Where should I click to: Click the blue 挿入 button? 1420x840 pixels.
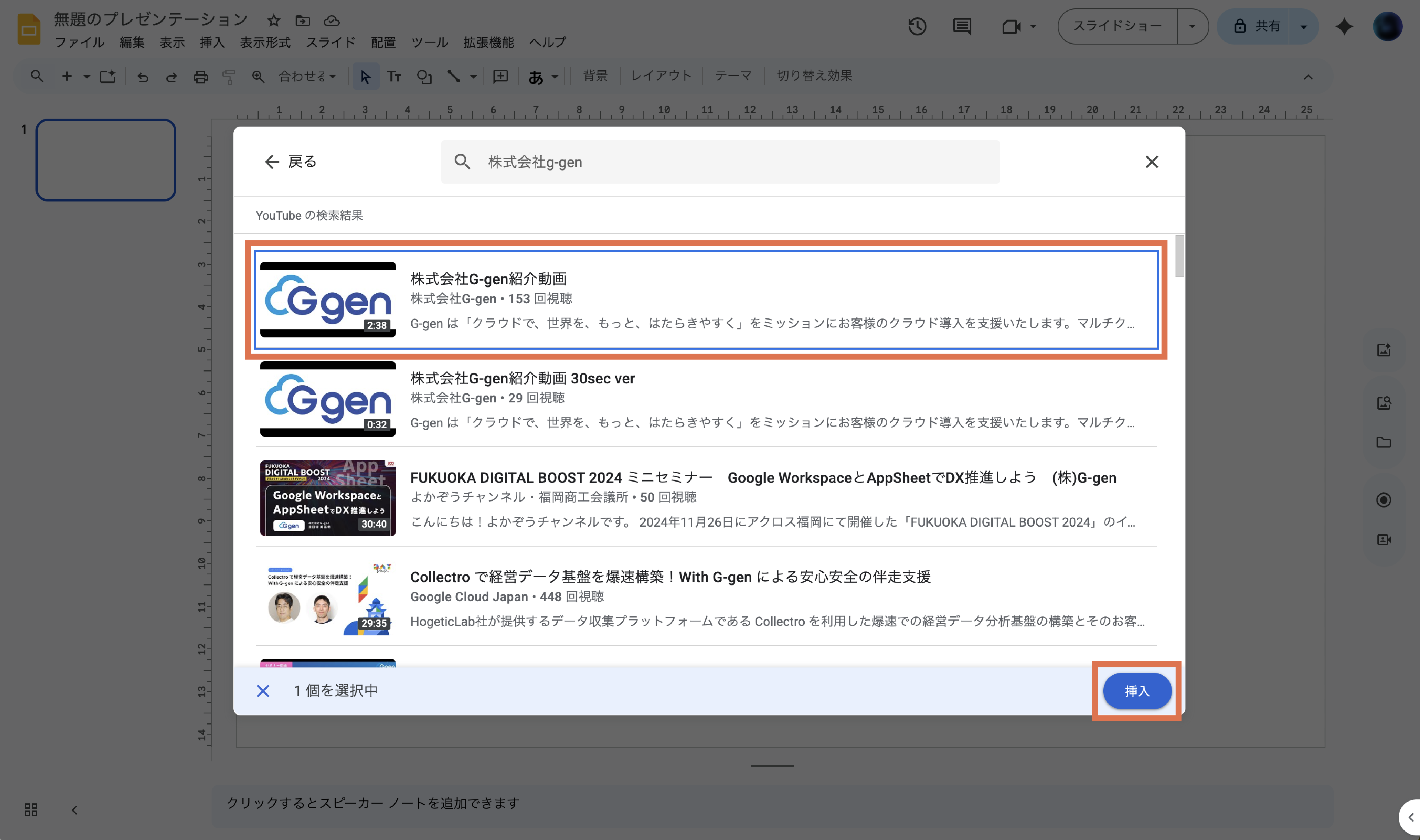(1136, 690)
